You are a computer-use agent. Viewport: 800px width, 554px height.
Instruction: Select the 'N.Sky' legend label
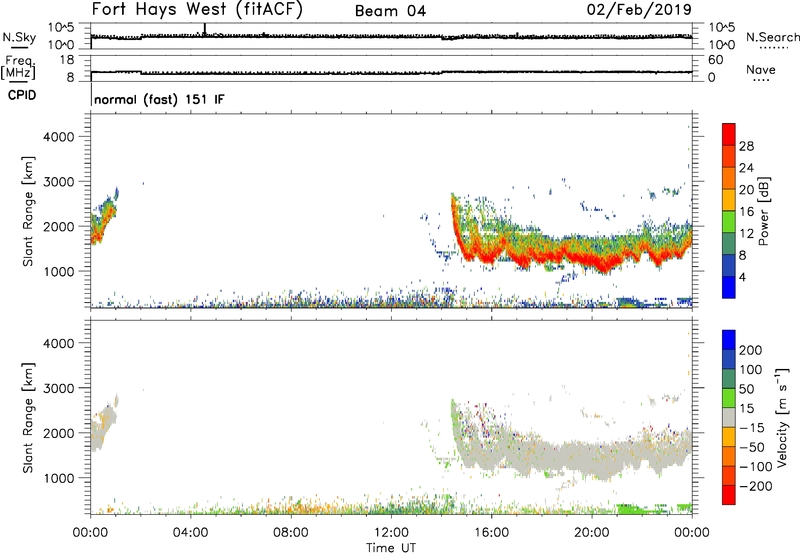click(x=19, y=37)
